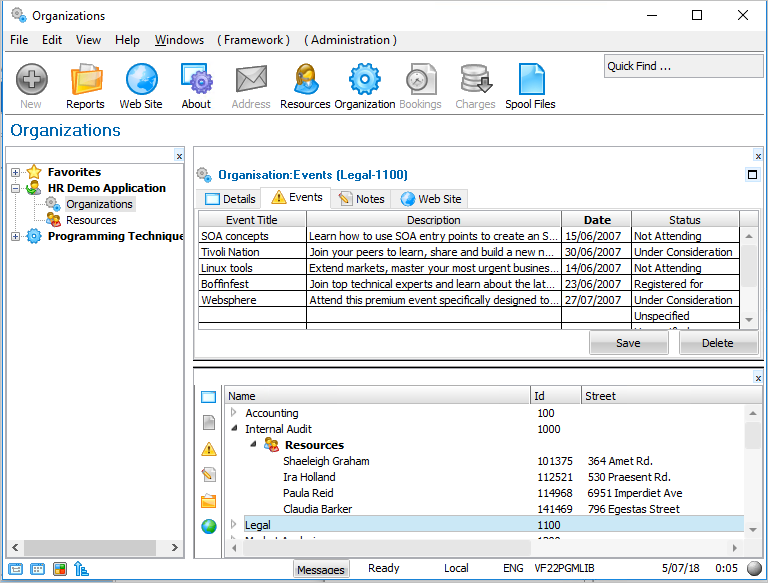Collapse the HR Demo Application node
Viewport: 768px width, 583px height.
pyautogui.click(x=16, y=188)
